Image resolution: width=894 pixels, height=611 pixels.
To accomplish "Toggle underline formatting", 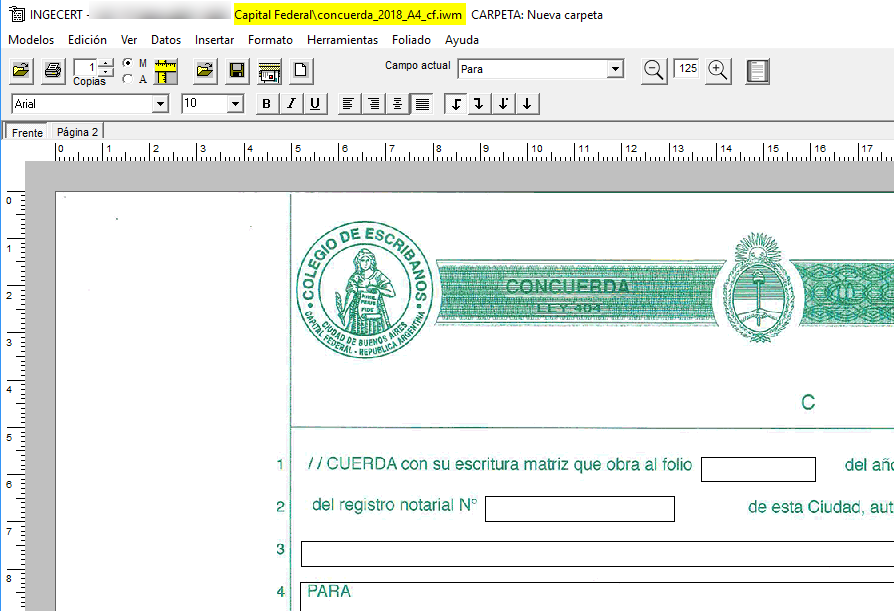I will coord(315,104).
